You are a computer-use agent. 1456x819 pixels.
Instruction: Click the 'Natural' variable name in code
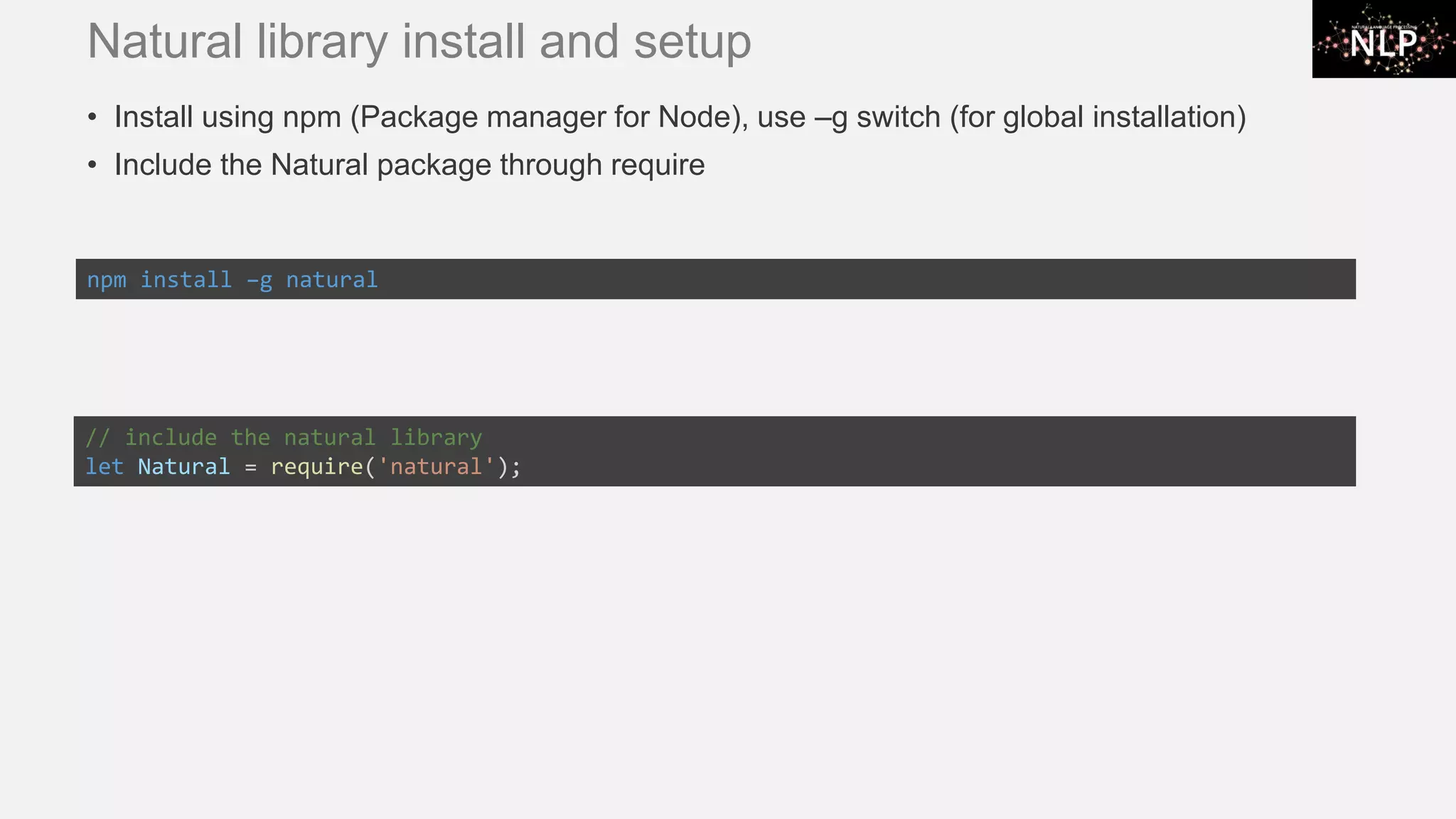tap(183, 467)
